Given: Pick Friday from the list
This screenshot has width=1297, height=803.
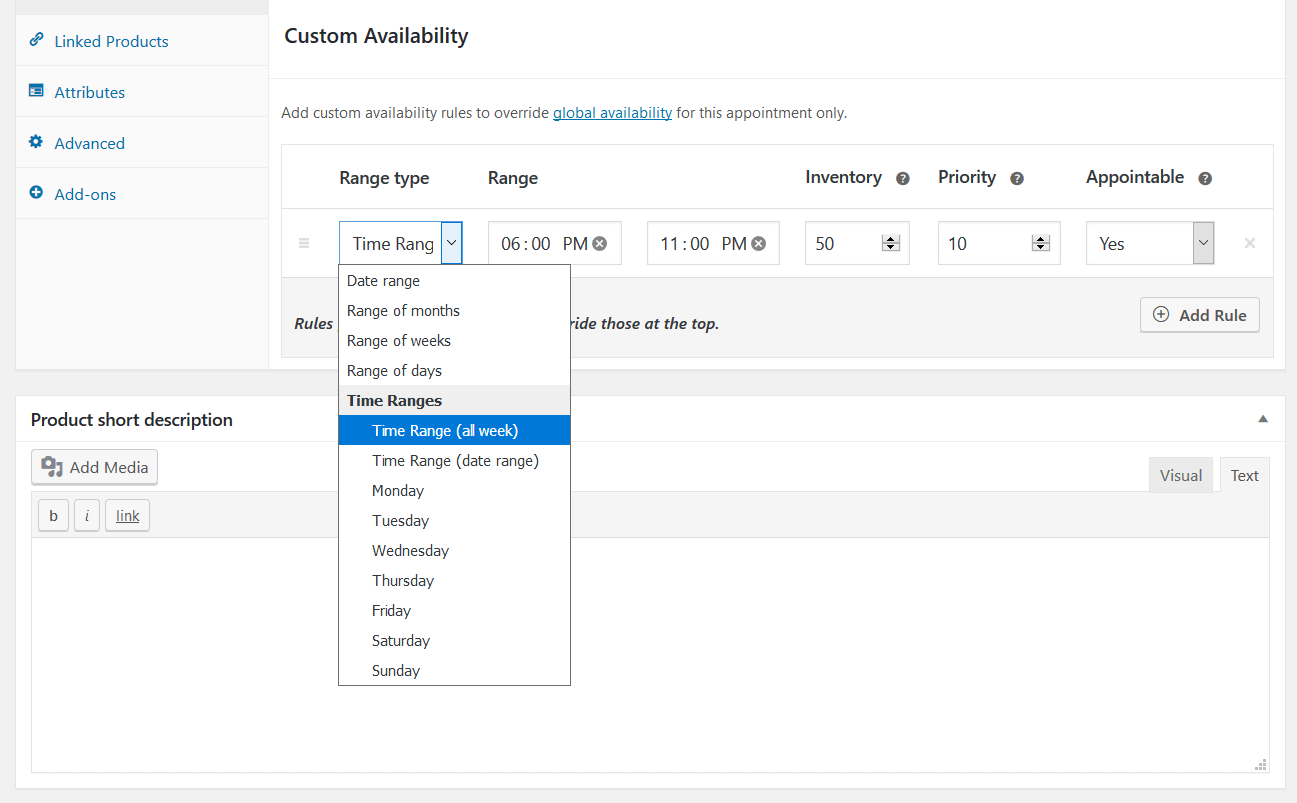Looking at the screenshot, I should 454,611.
